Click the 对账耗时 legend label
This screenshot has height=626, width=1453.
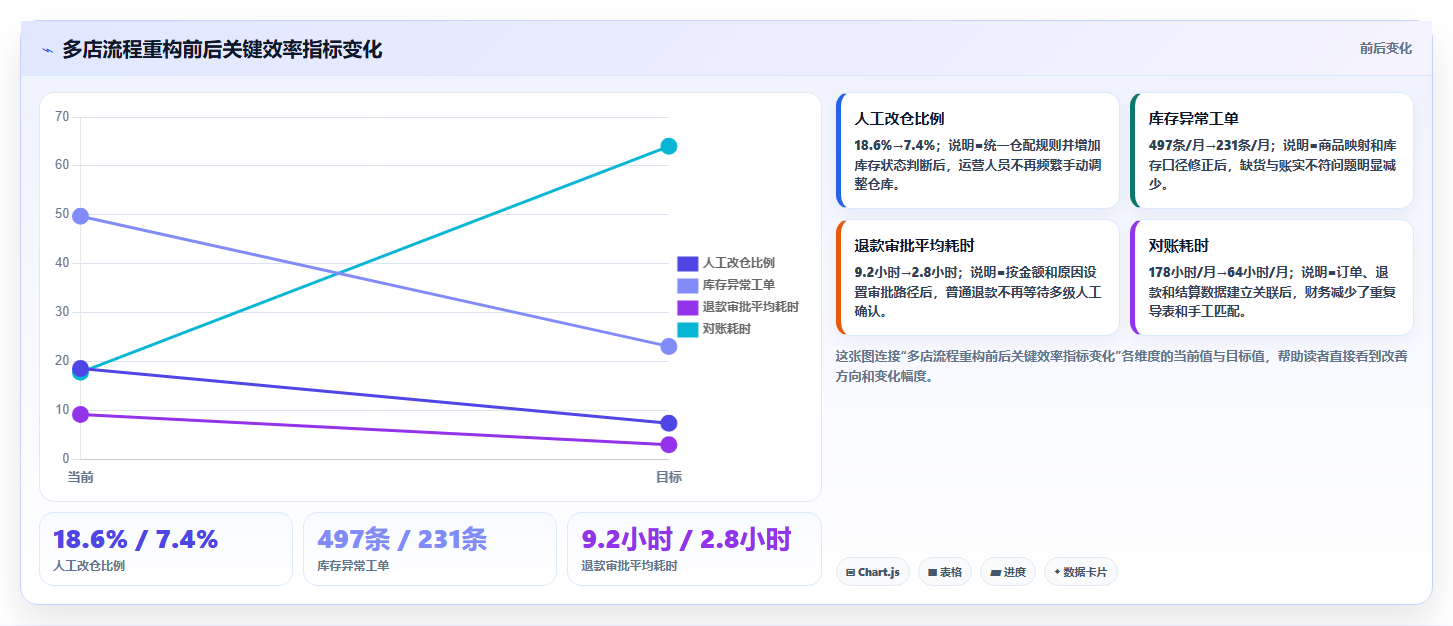coord(726,329)
